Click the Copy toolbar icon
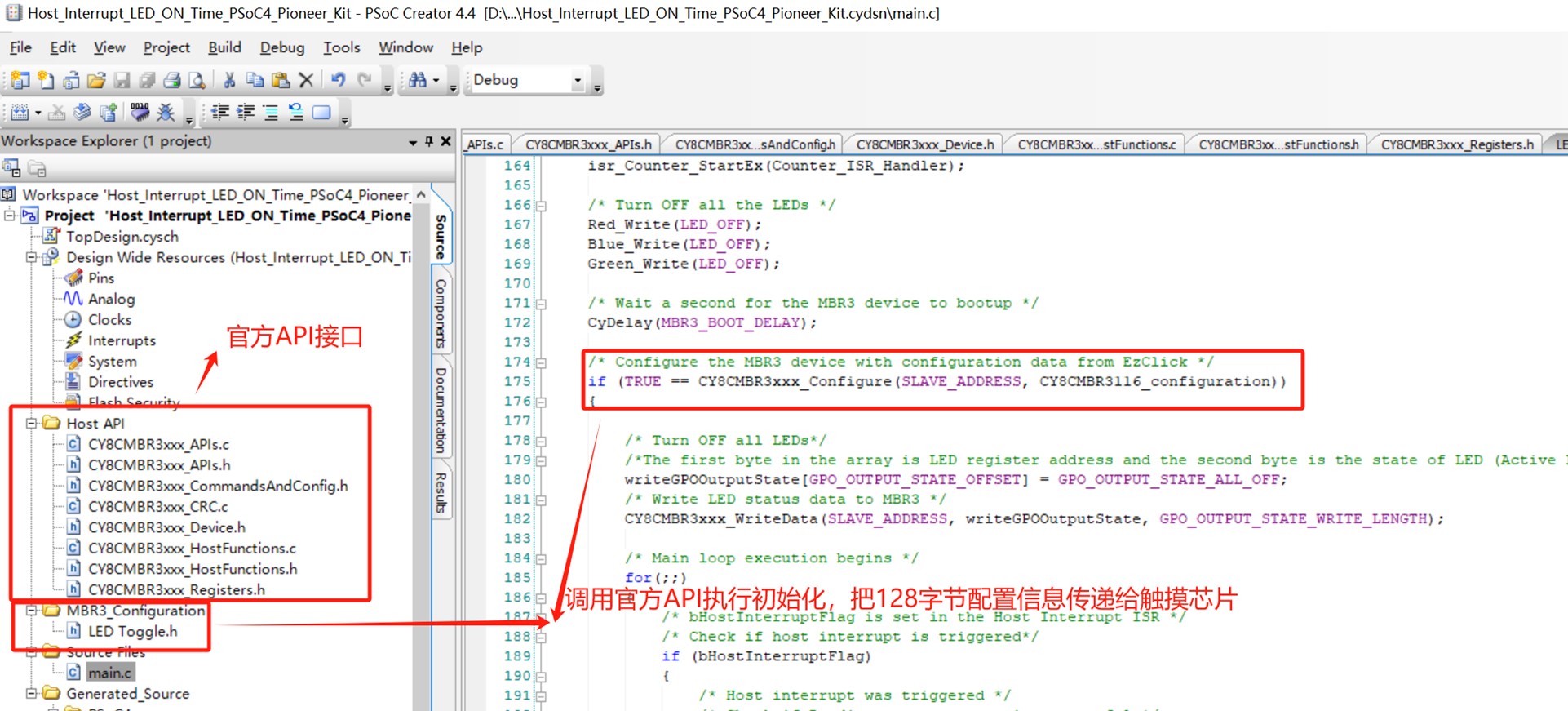The image size is (1568, 711). click(x=255, y=80)
